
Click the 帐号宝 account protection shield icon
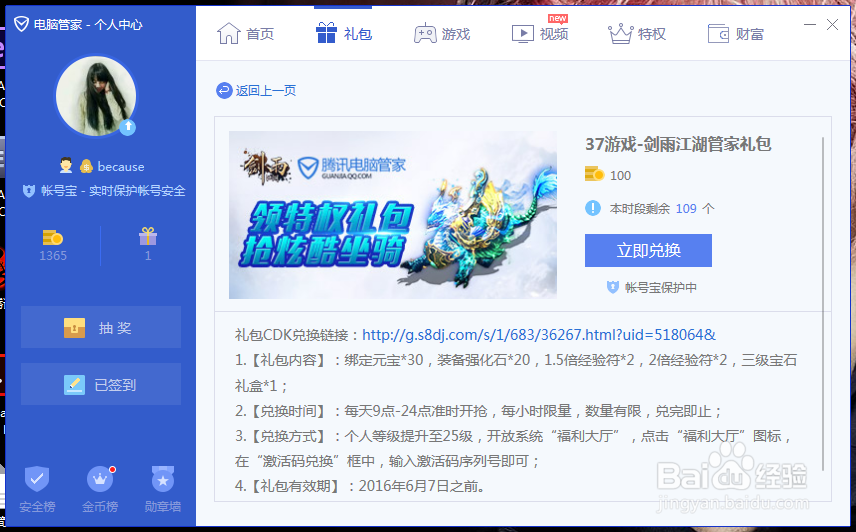[x=28, y=191]
